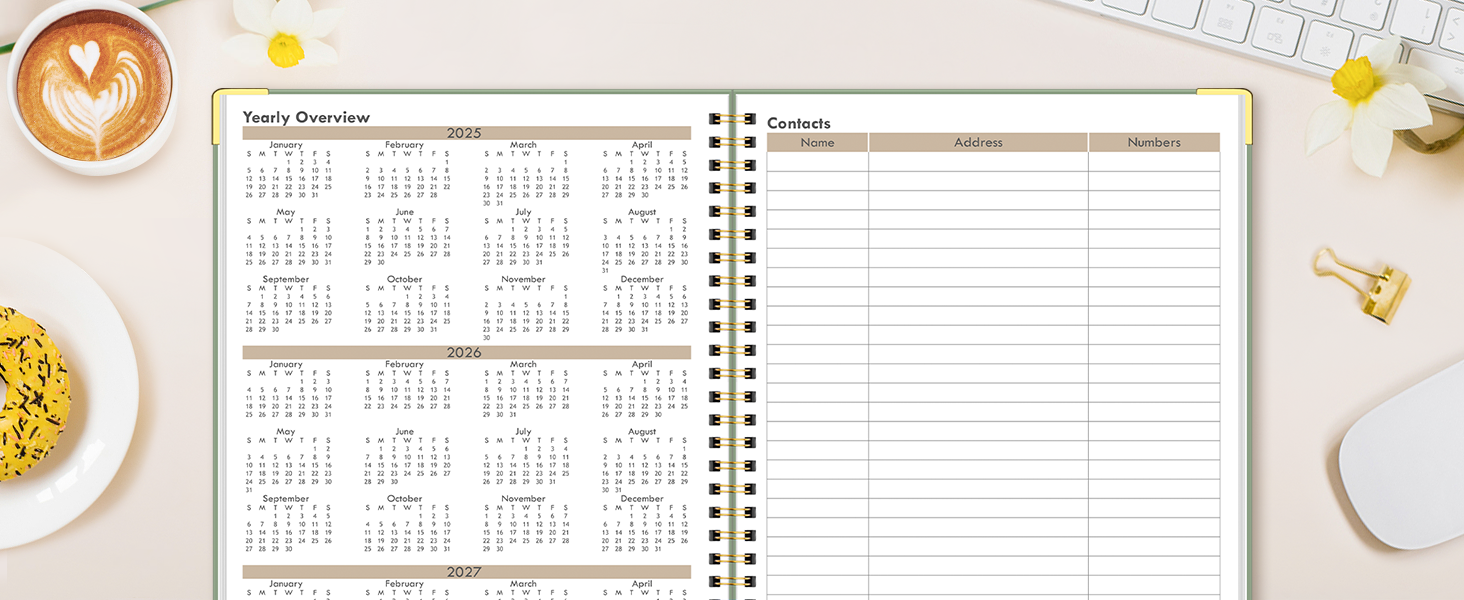Click the first empty Address cell in Contacts
The image size is (1464, 600).
click(978, 162)
